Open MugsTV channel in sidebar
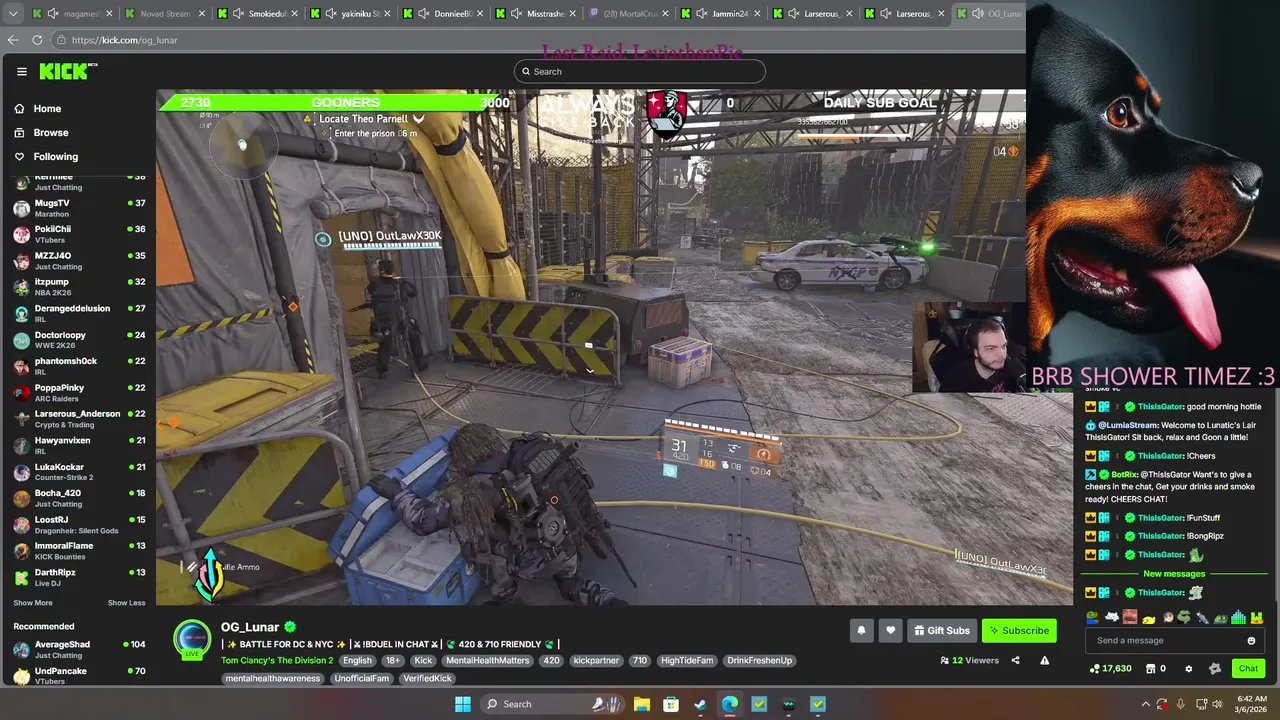 pyautogui.click(x=78, y=208)
